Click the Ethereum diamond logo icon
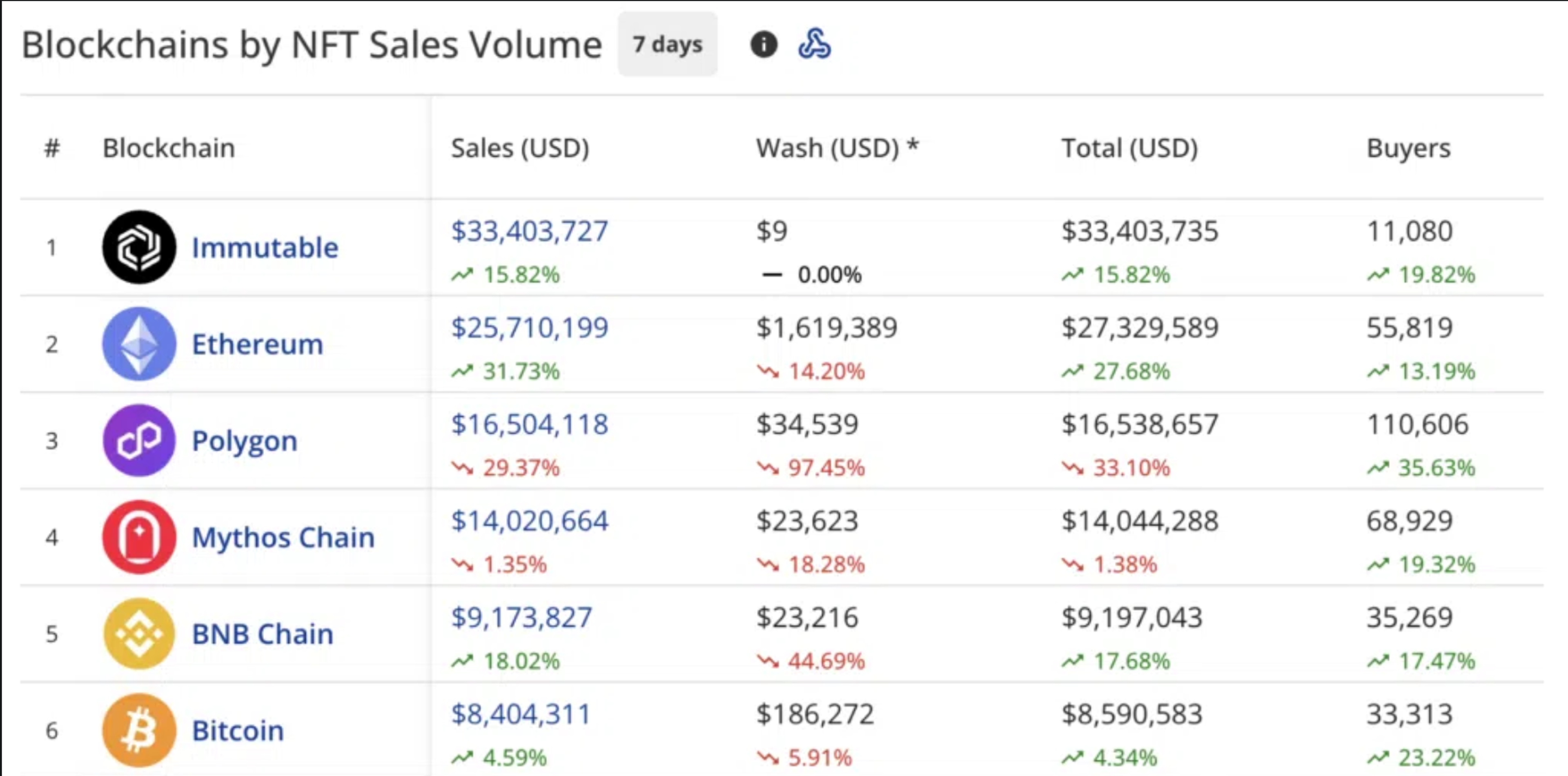Image resolution: width=1568 pixels, height=776 pixels. (x=139, y=344)
